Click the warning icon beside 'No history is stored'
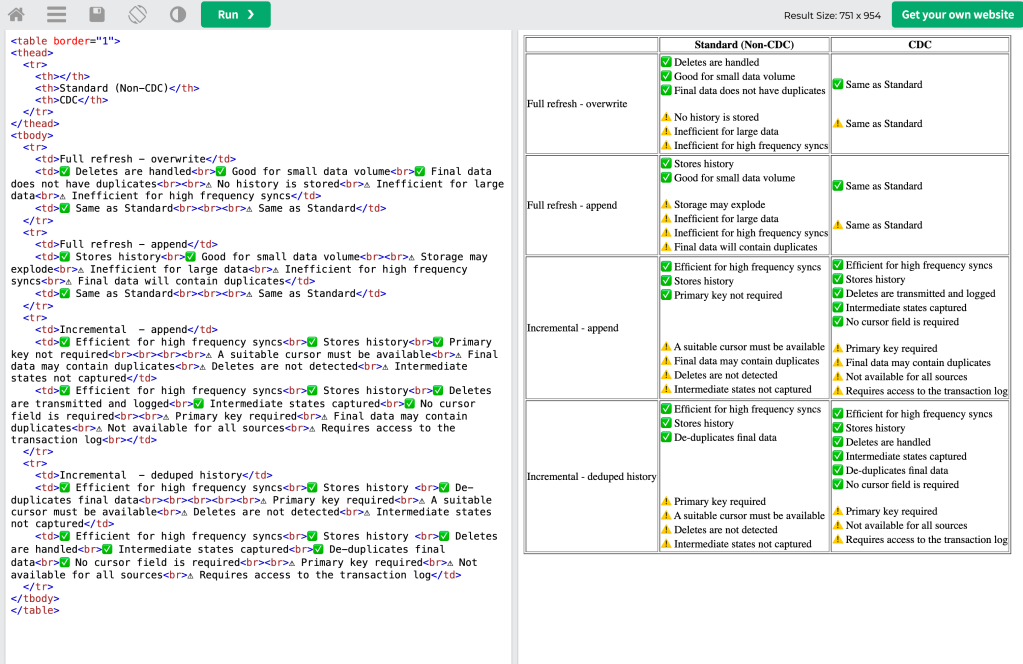 coord(666,117)
